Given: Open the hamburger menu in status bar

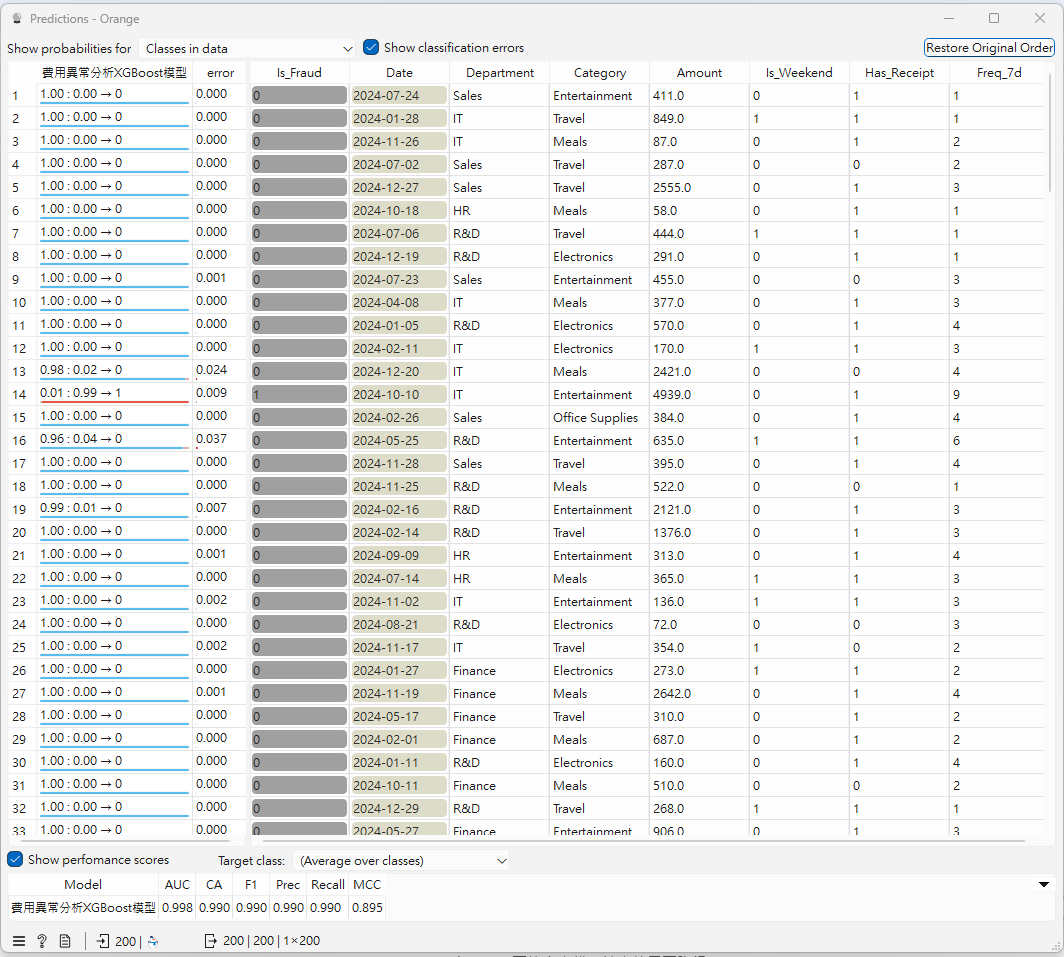Looking at the screenshot, I should point(19,941).
